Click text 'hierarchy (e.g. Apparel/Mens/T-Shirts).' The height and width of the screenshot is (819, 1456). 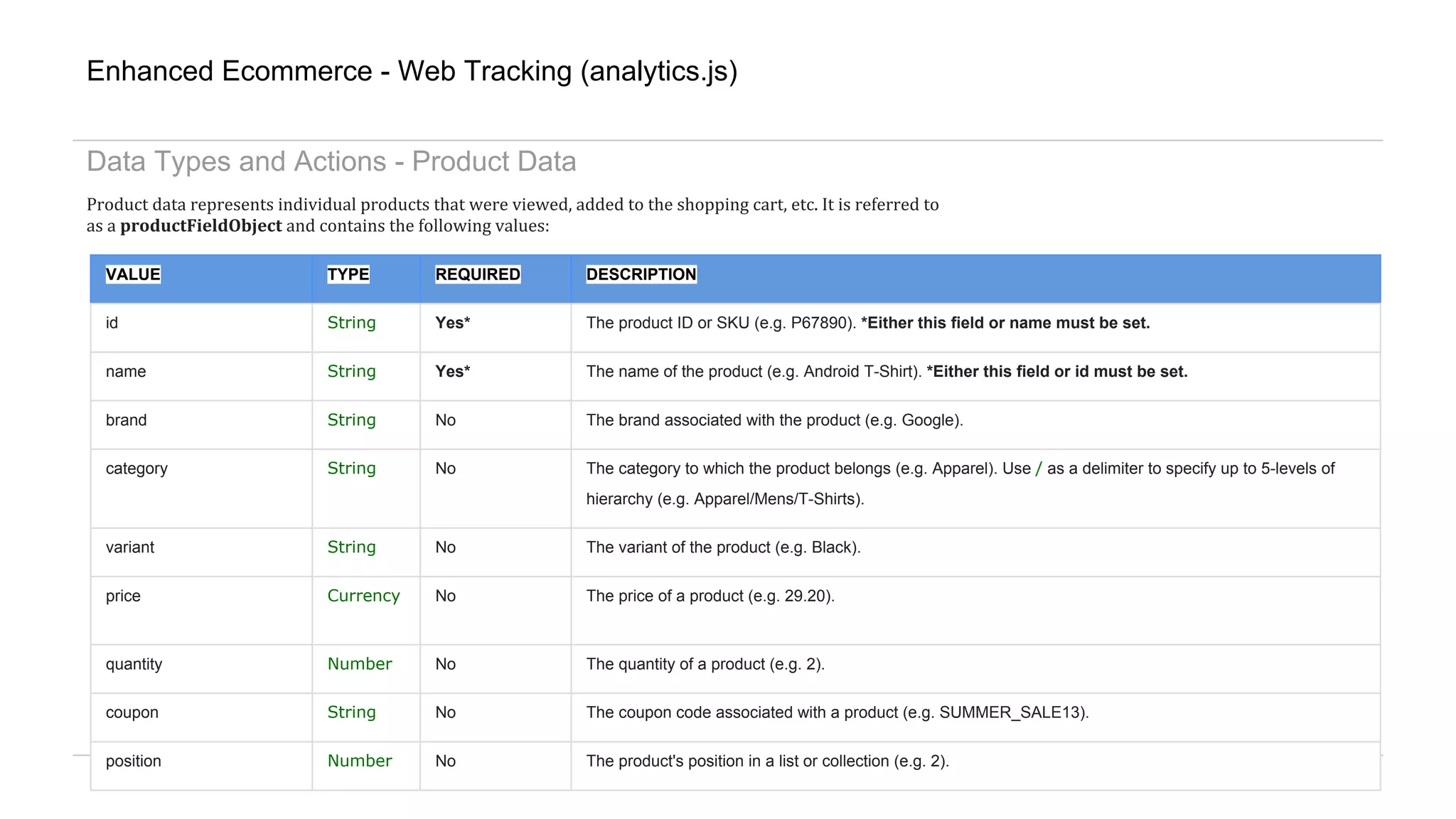(x=725, y=500)
